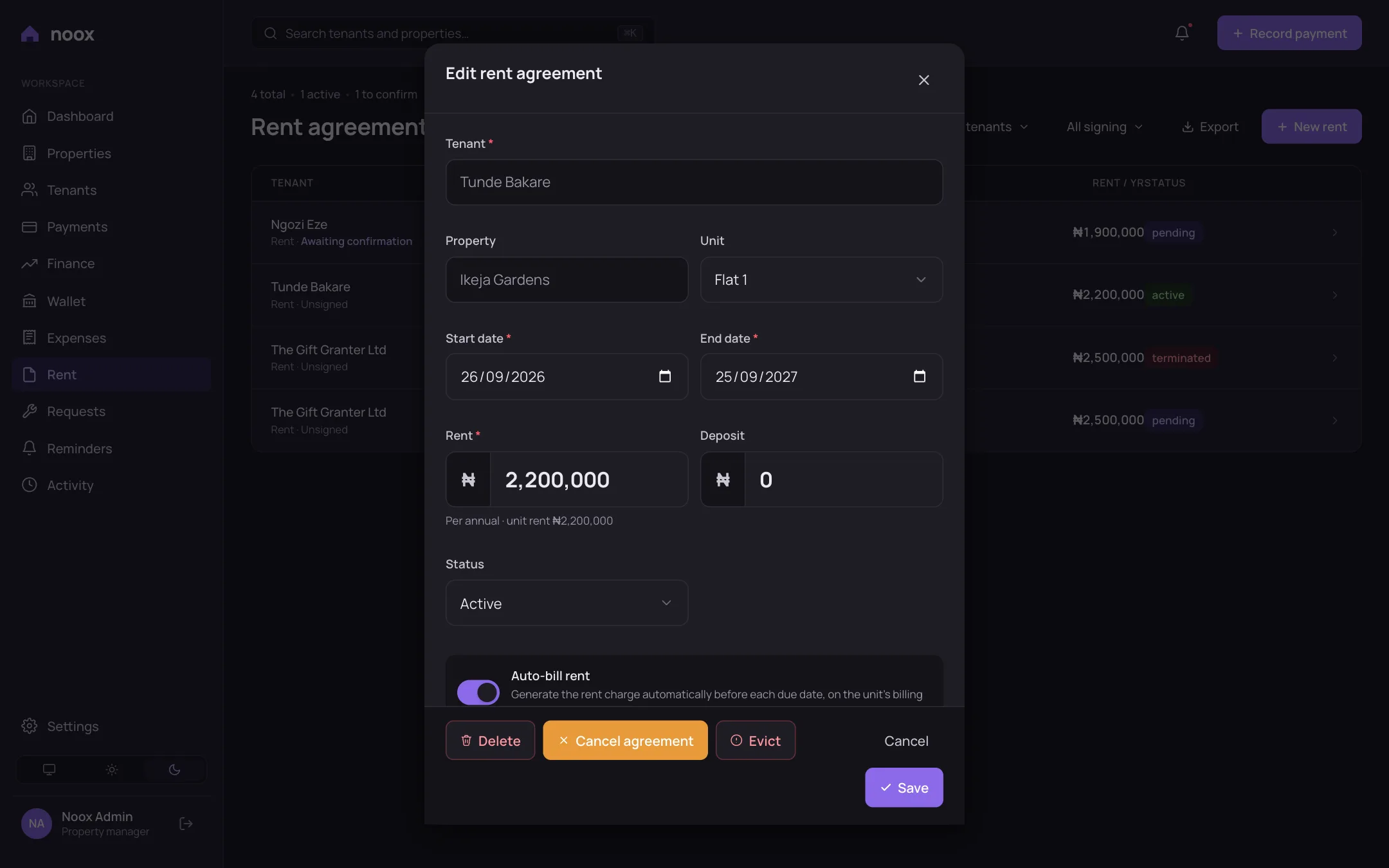1389x868 pixels.
Task: Open the Start date calendar picker
Action: pos(665,376)
